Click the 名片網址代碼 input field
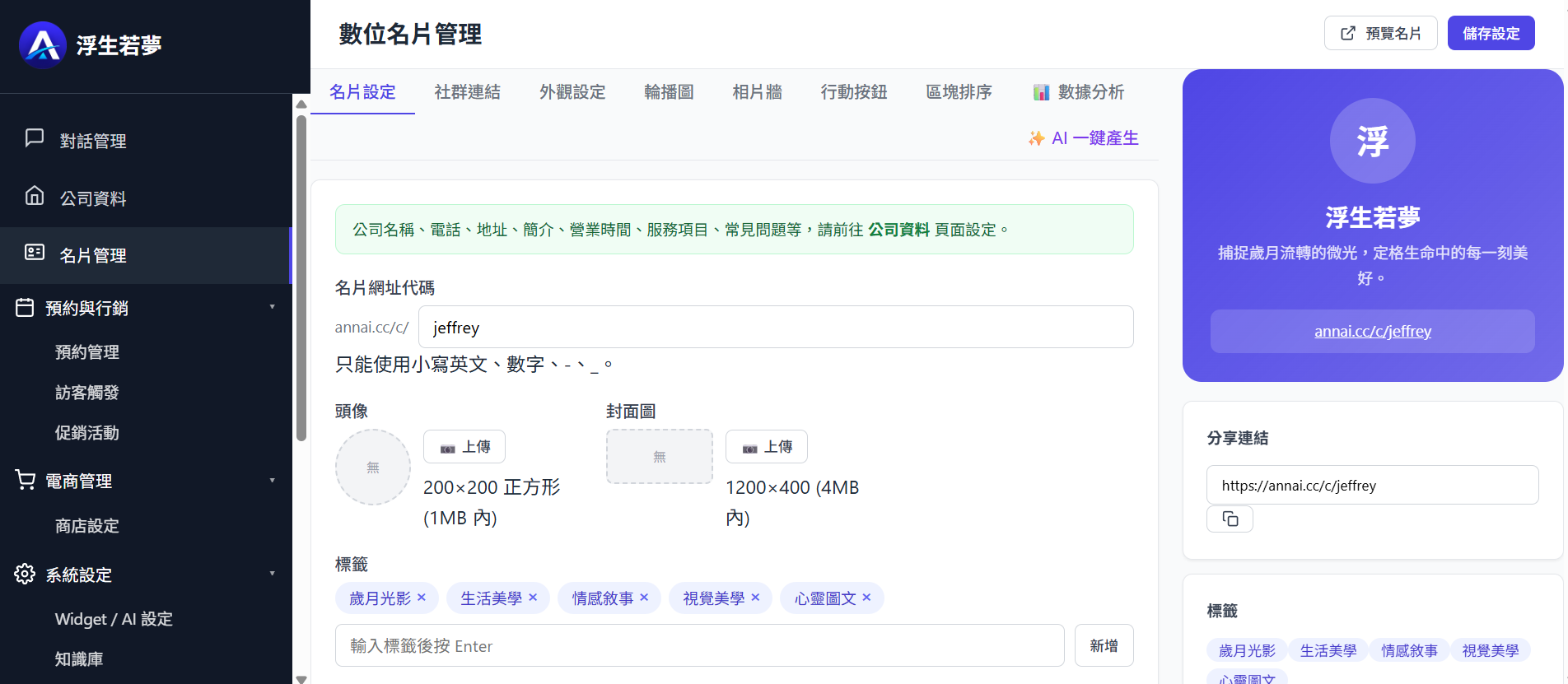The height and width of the screenshot is (684, 1568). 776,327
